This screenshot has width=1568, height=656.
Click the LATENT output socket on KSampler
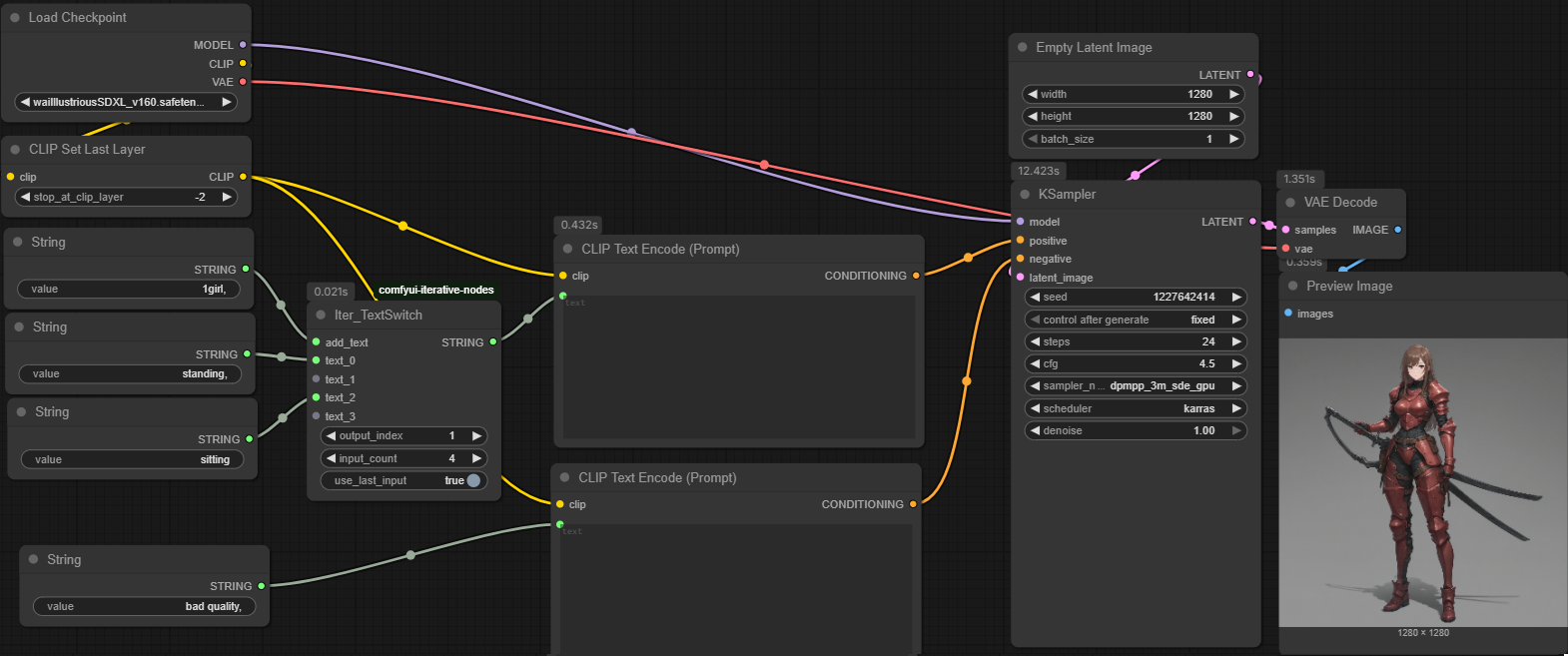(1252, 222)
